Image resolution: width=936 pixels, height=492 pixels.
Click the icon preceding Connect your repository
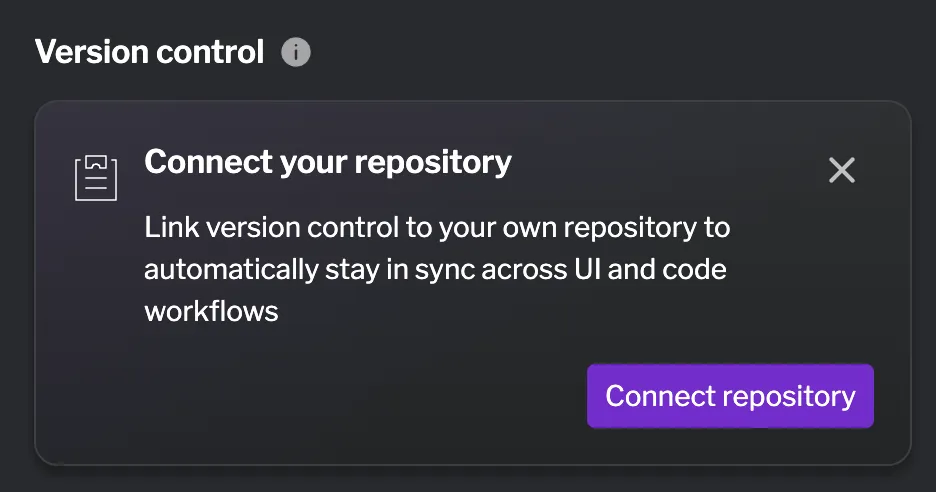[x=96, y=177]
